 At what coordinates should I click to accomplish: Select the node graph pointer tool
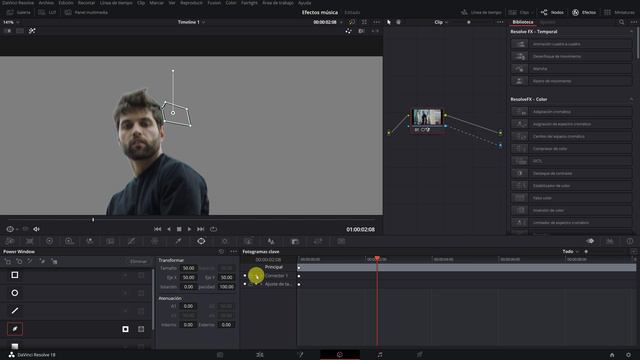[389, 22]
